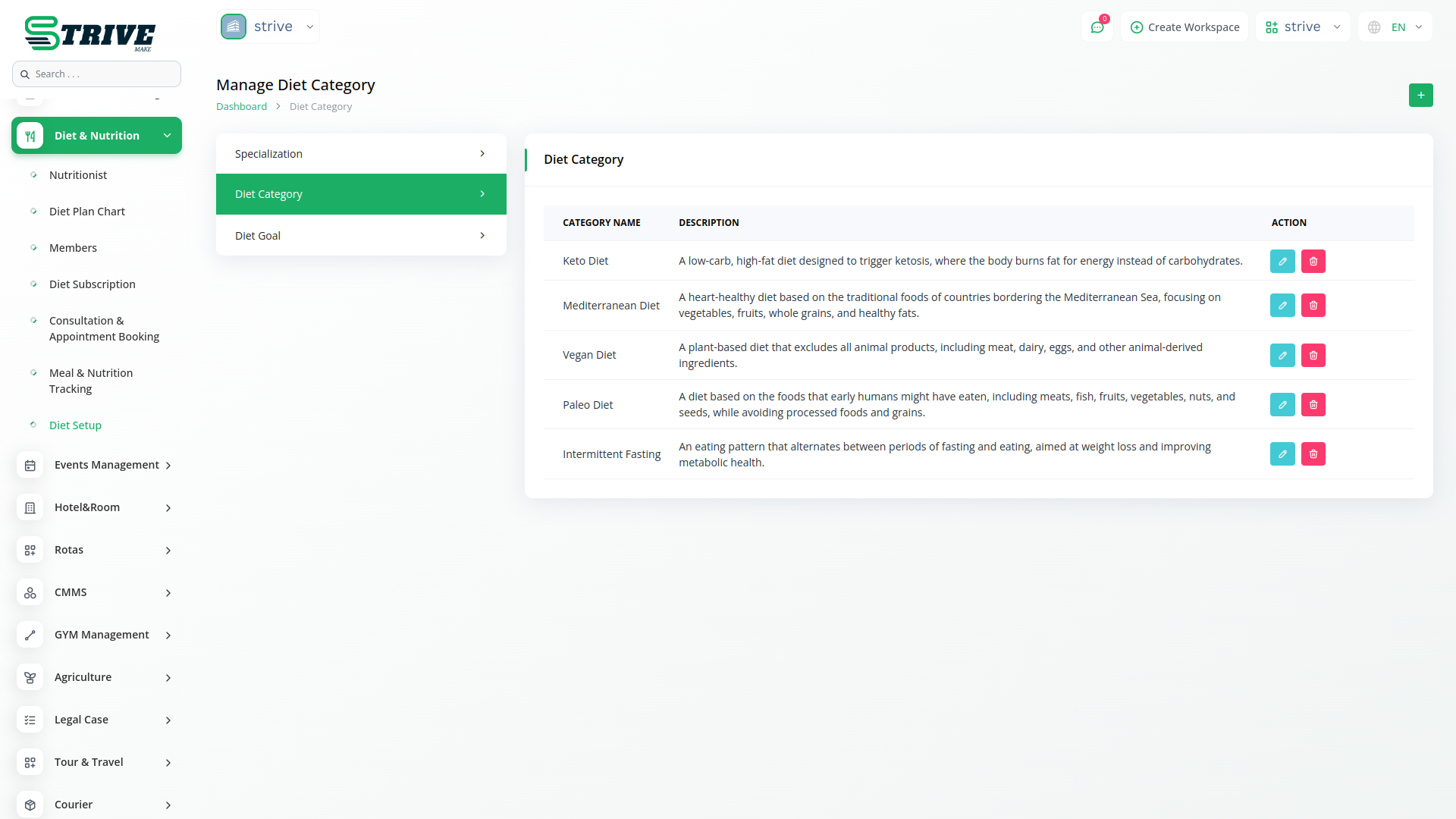The image size is (1456, 819).
Task: Click the GYM Management sidebar icon
Action: (30, 635)
